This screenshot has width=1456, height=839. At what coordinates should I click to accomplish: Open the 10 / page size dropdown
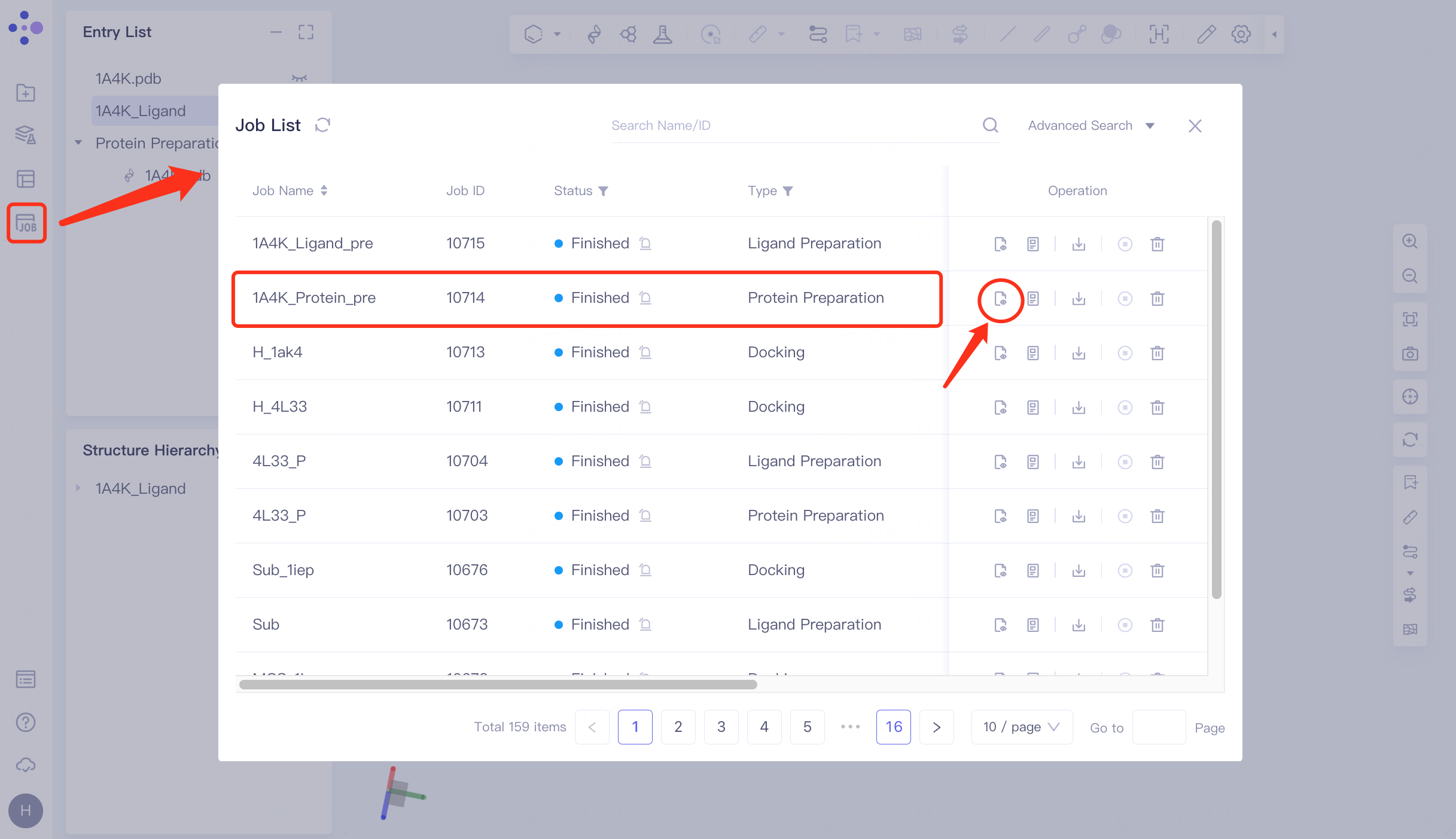pos(1021,727)
